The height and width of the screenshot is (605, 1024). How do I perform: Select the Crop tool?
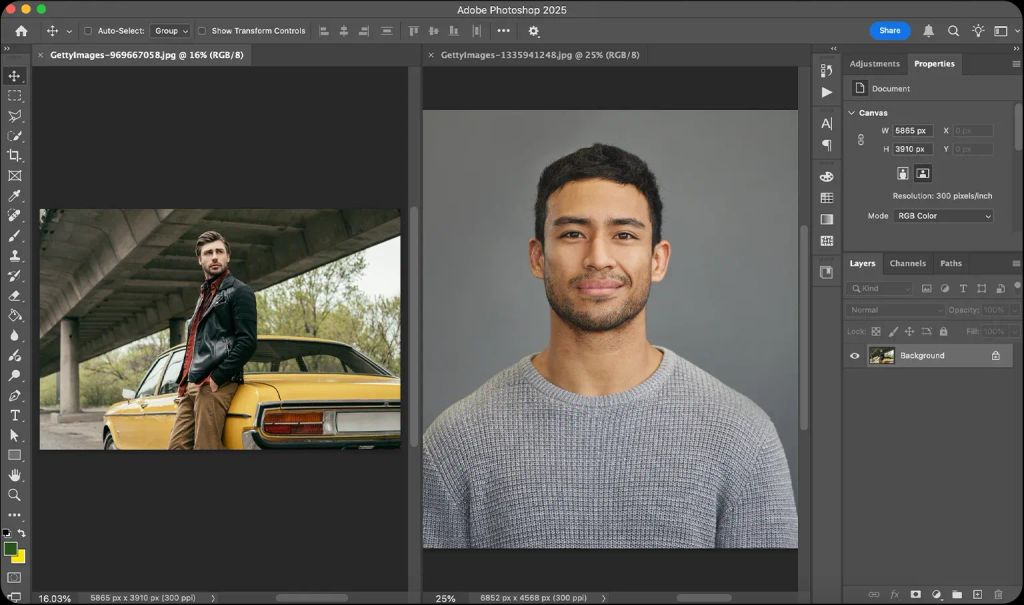(14, 156)
